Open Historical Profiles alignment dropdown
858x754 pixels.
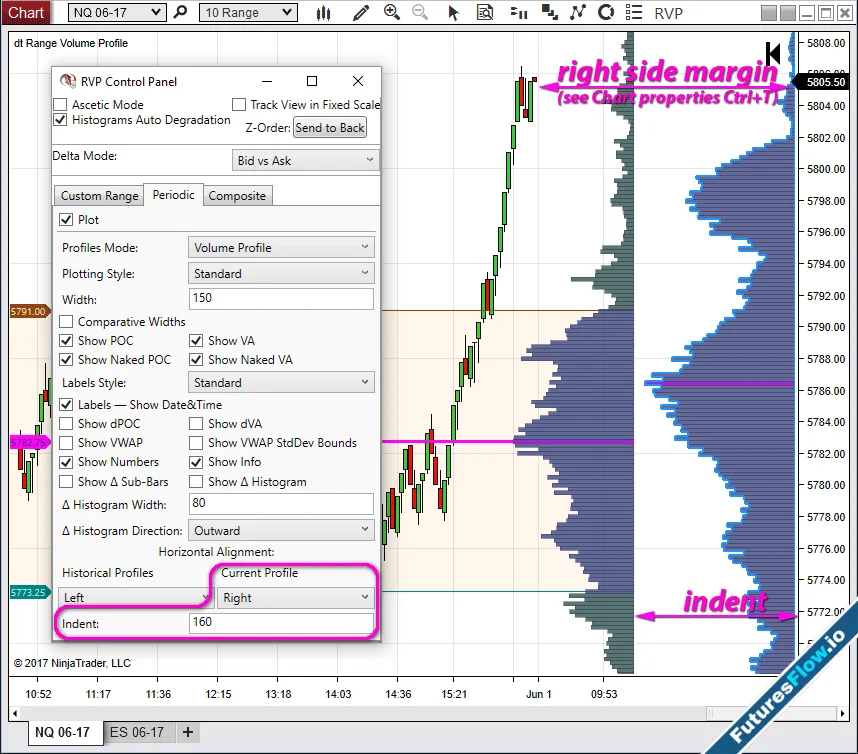135,598
